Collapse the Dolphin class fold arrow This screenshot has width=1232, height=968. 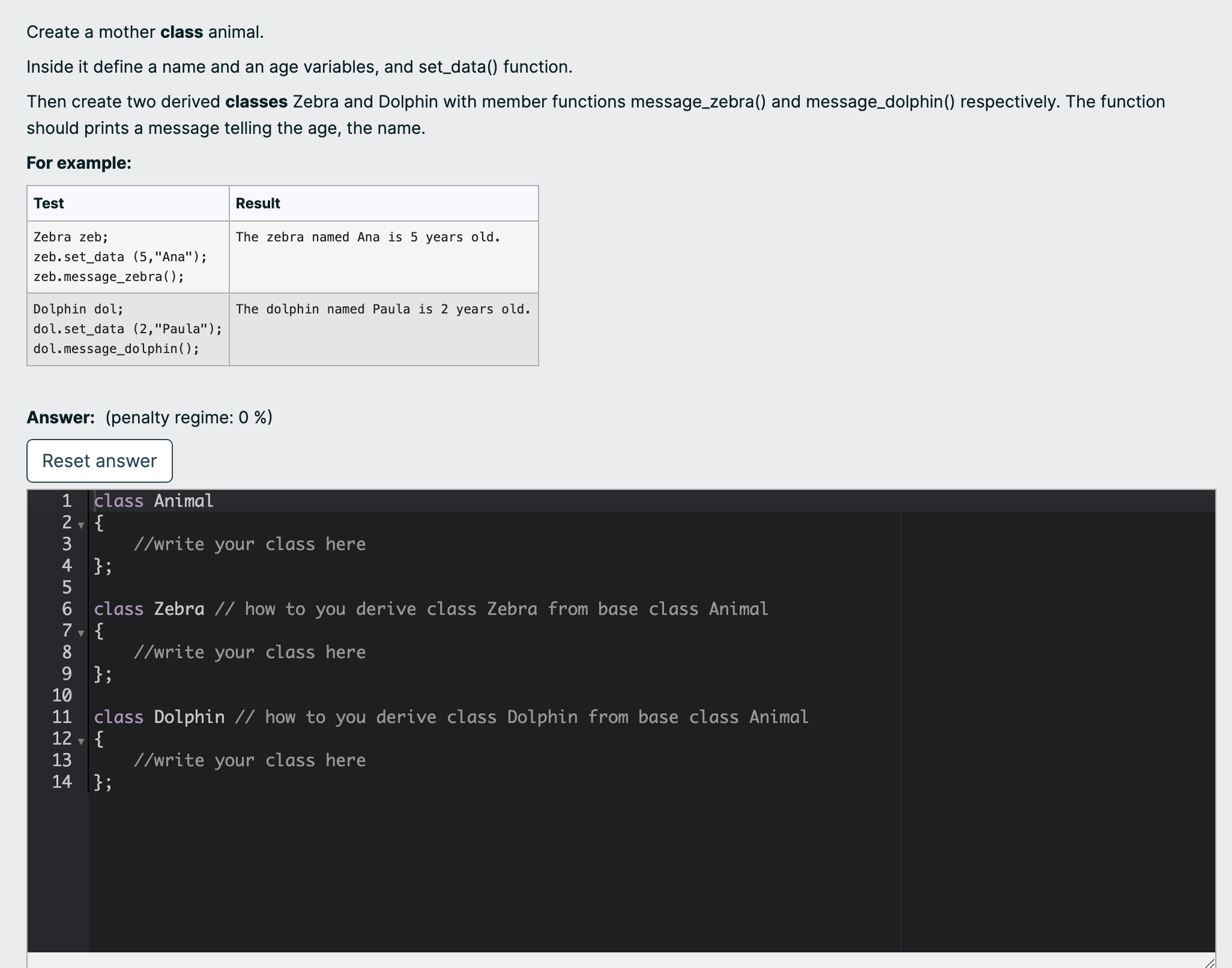tap(81, 742)
